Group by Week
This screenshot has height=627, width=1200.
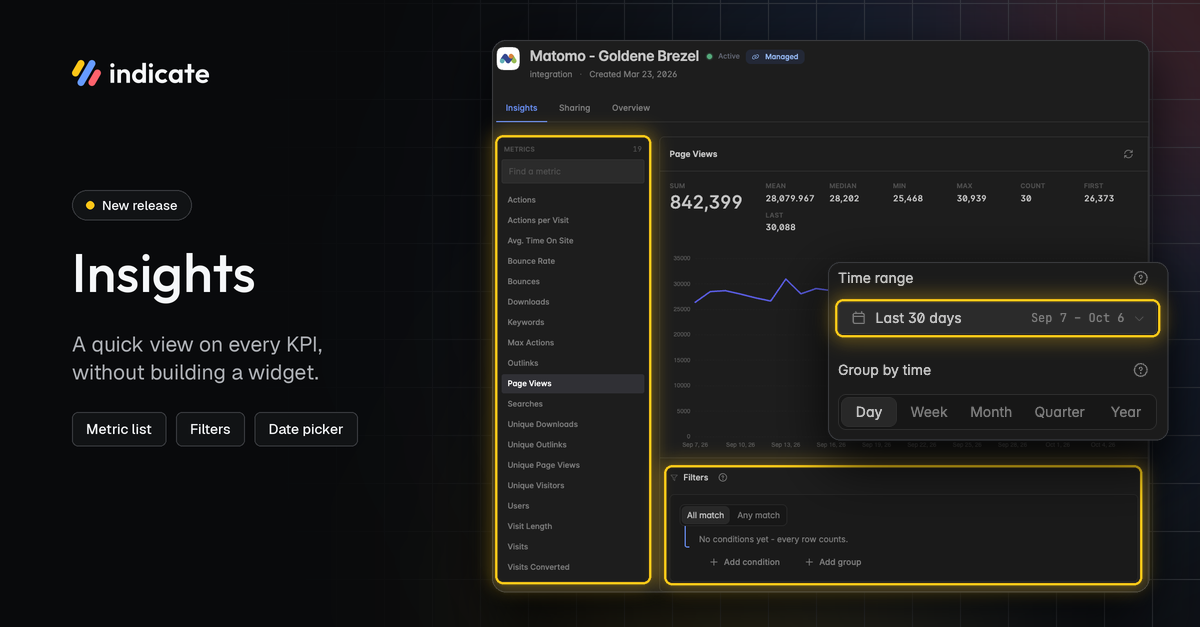click(929, 412)
